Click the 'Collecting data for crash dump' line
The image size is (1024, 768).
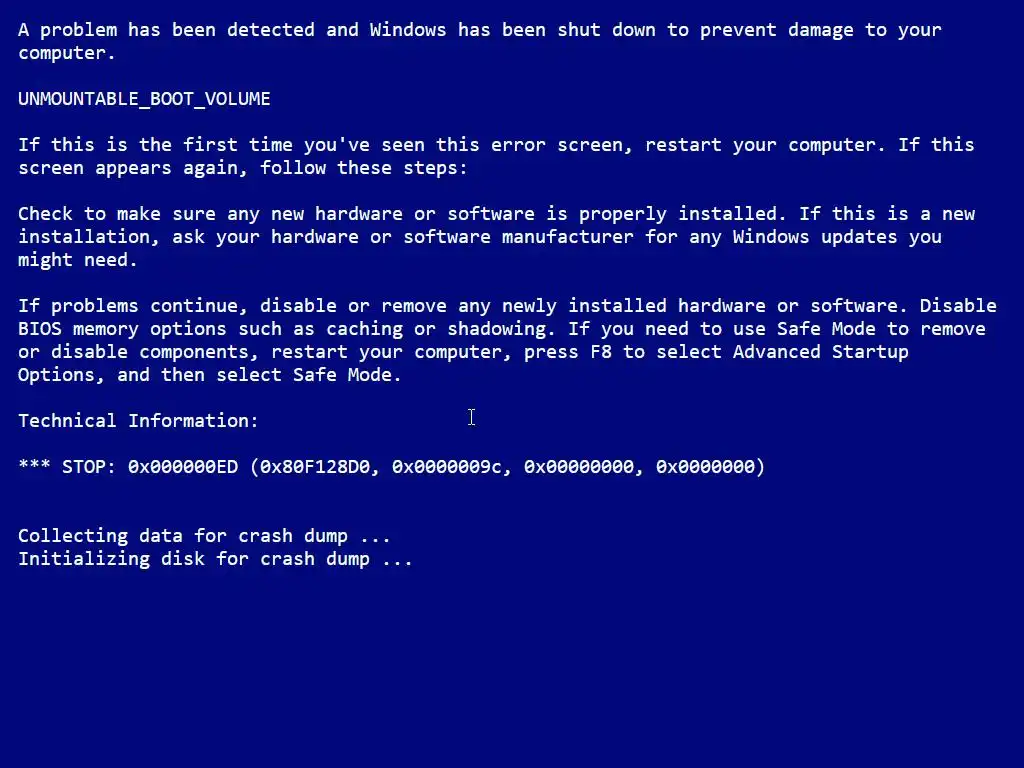[204, 536]
